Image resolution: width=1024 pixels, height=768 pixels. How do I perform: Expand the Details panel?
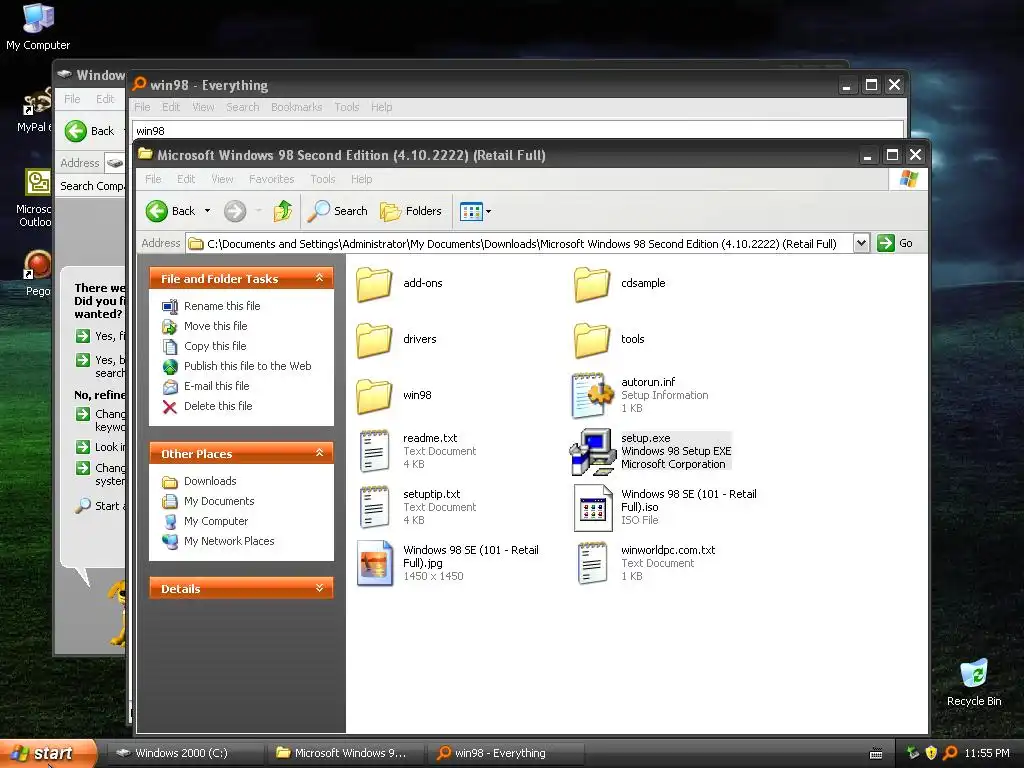pyautogui.click(x=319, y=588)
